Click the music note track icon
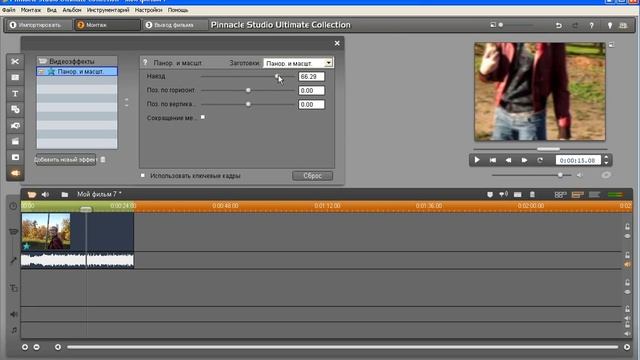The width and height of the screenshot is (640, 360). coord(14,330)
